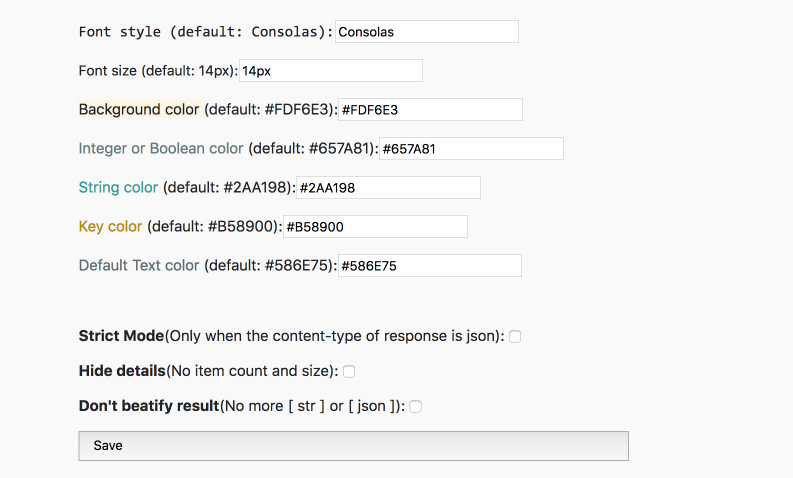This screenshot has height=478, width=793.
Task: Click the Integer or Boolean color input
Action: 471,149
